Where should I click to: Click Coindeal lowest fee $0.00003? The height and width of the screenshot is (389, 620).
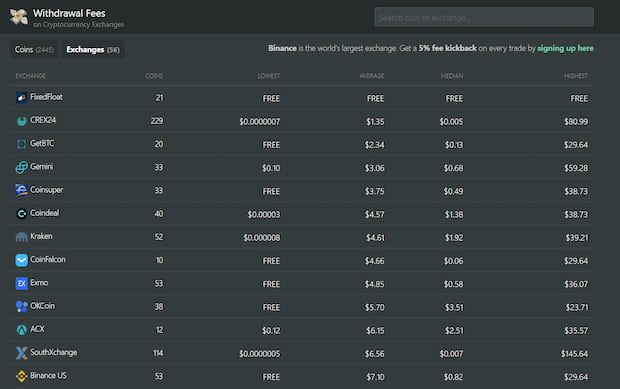point(264,215)
